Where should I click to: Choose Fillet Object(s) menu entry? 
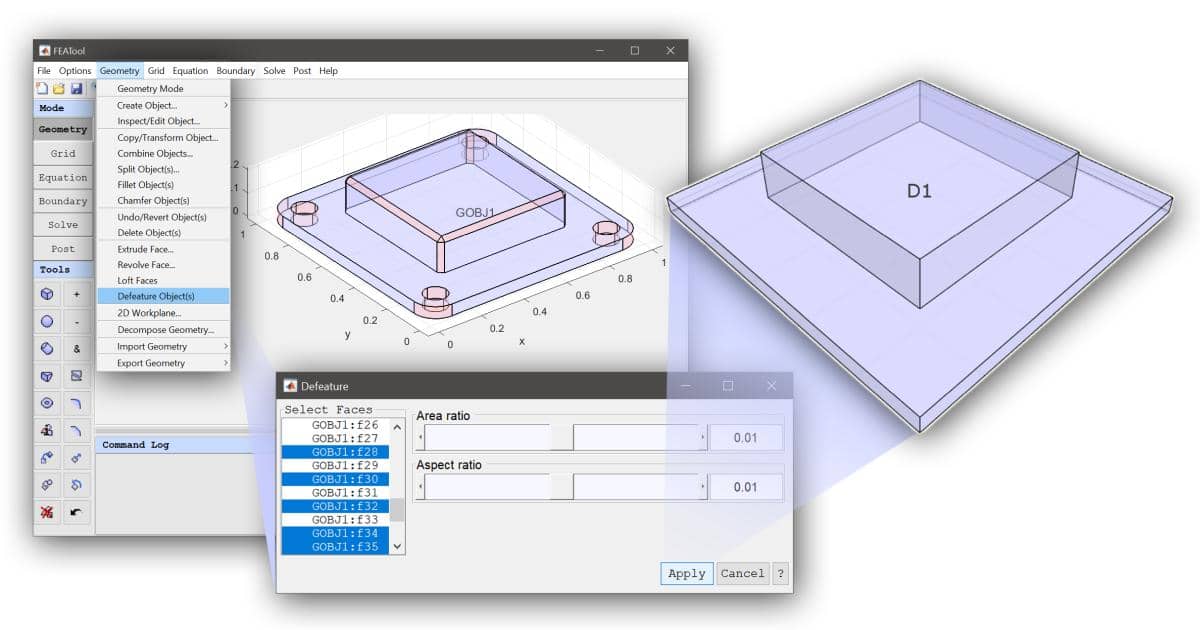point(164,185)
